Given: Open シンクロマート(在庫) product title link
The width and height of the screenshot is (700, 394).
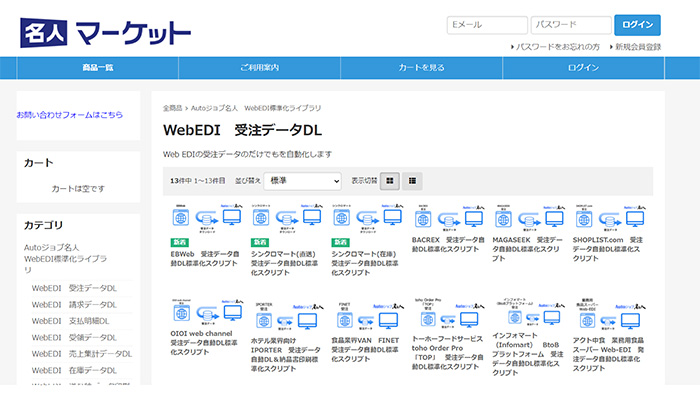Looking at the screenshot, I should tap(365, 263).
